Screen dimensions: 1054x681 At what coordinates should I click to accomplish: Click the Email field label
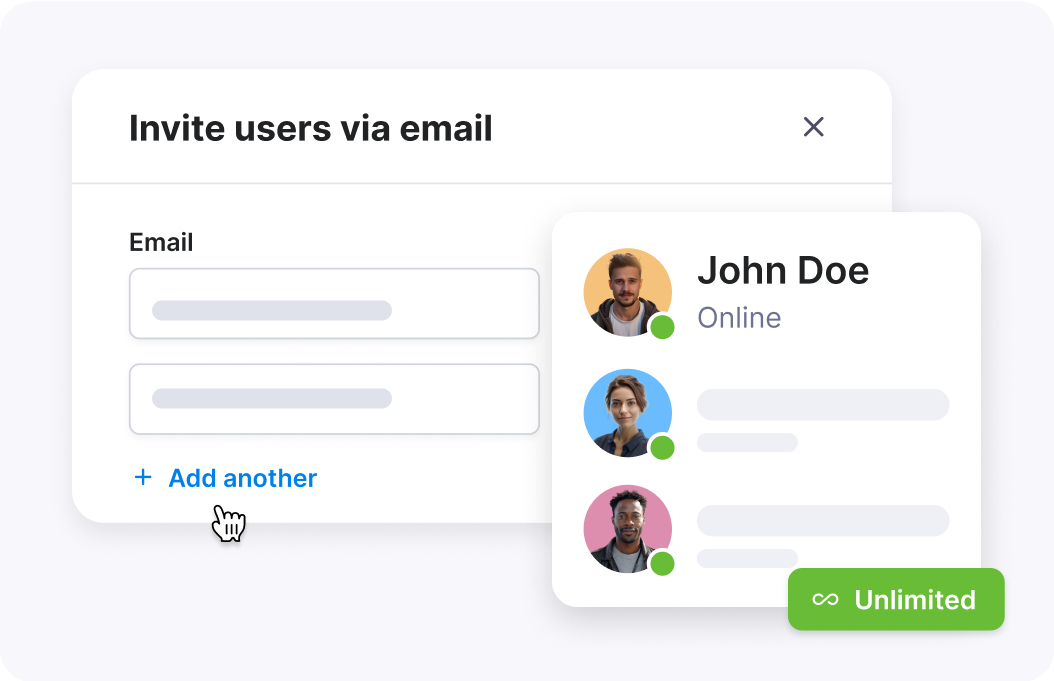point(161,242)
